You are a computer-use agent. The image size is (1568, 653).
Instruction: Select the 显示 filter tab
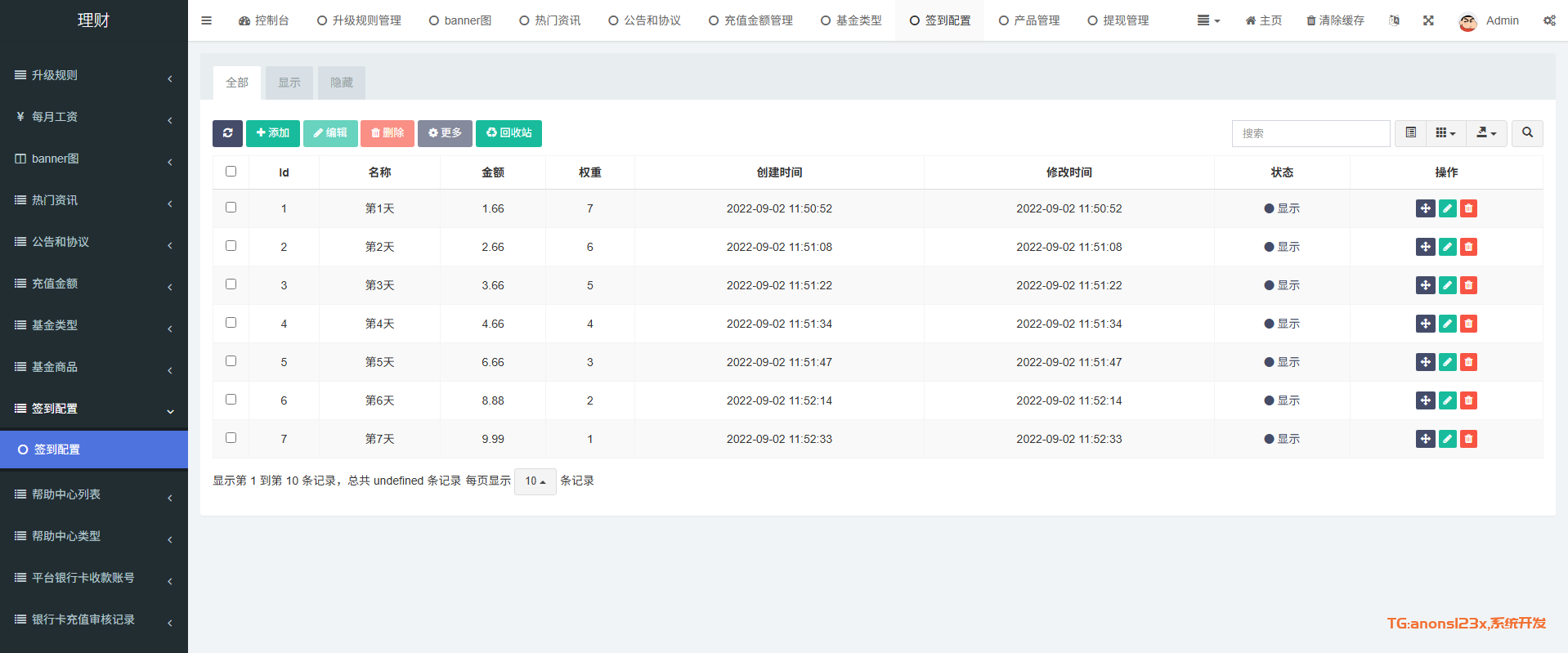point(289,83)
